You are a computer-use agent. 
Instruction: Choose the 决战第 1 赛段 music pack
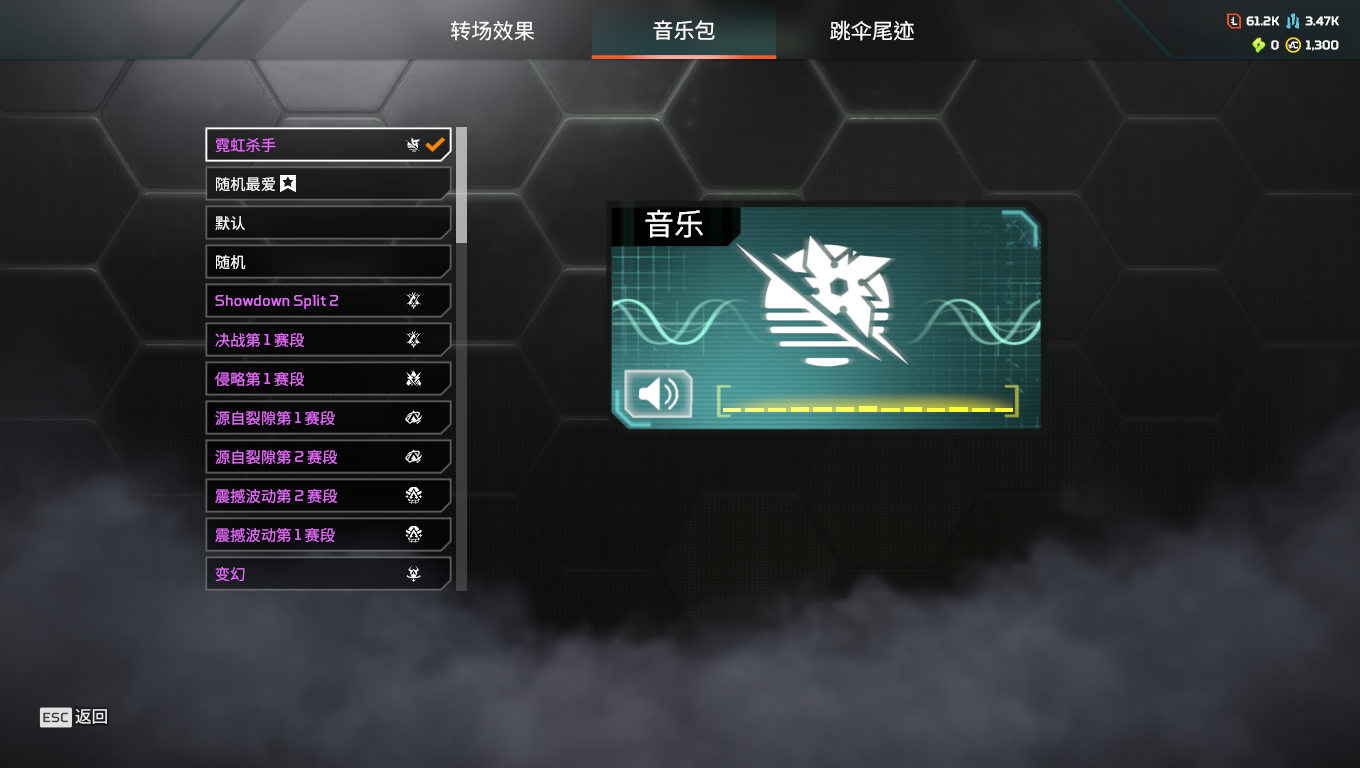pyautogui.click(x=329, y=340)
